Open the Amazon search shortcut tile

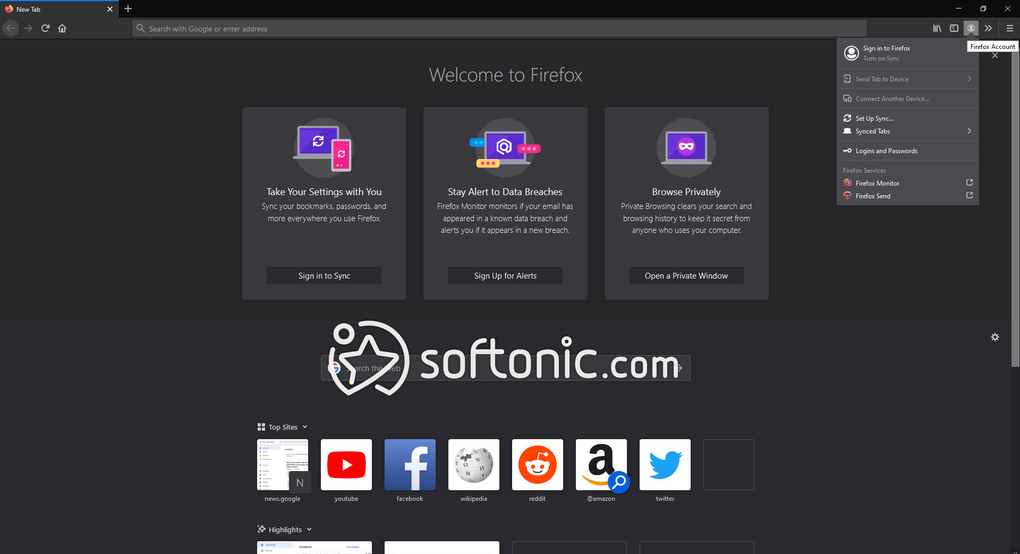click(601, 464)
